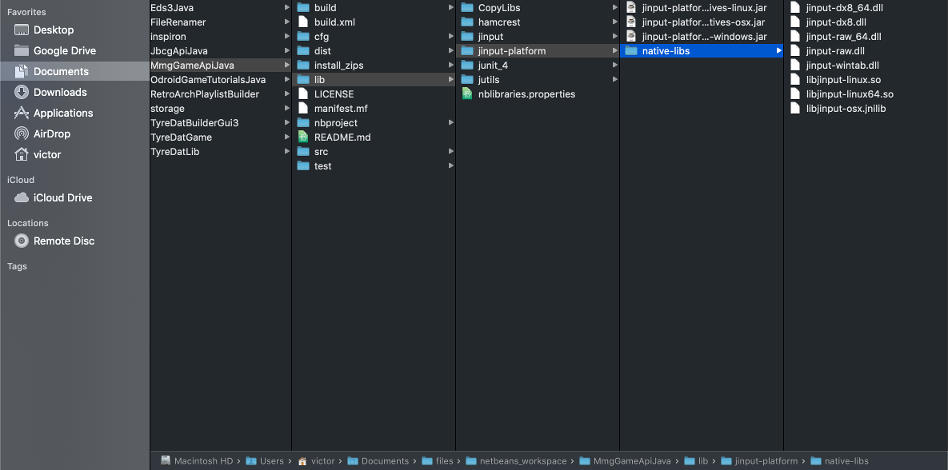Click the iCloud Drive cloud icon
948x470 pixels.
click(21, 198)
